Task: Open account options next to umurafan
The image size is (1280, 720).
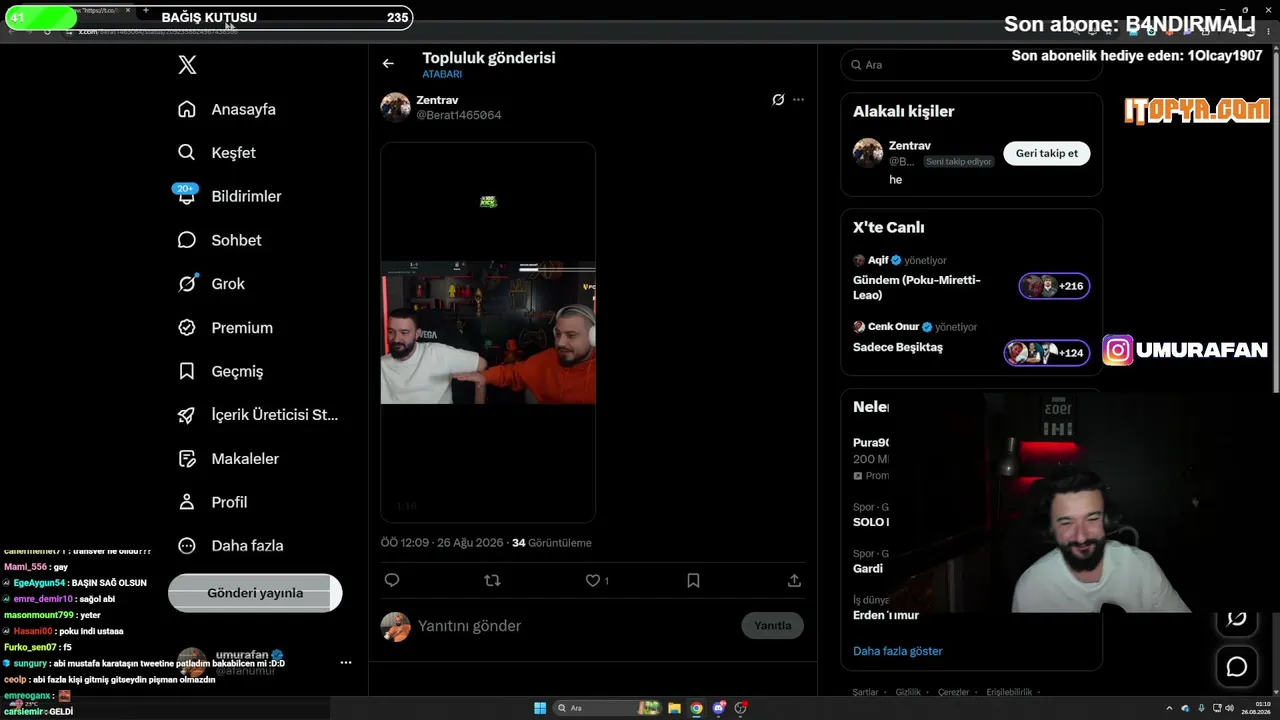Action: click(x=346, y=662)
